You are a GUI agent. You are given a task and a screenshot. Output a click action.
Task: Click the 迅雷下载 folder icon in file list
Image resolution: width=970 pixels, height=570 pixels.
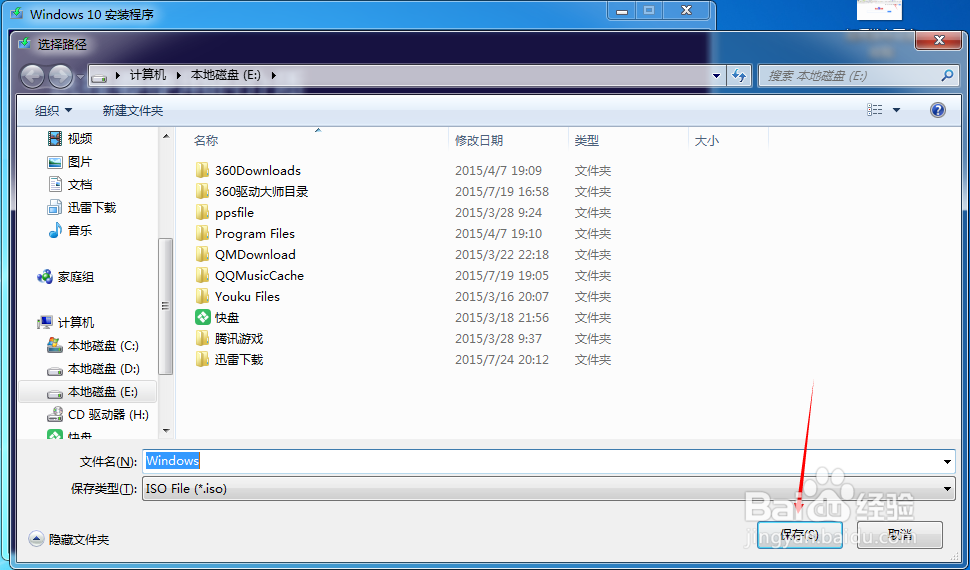(x=202, y=360)
